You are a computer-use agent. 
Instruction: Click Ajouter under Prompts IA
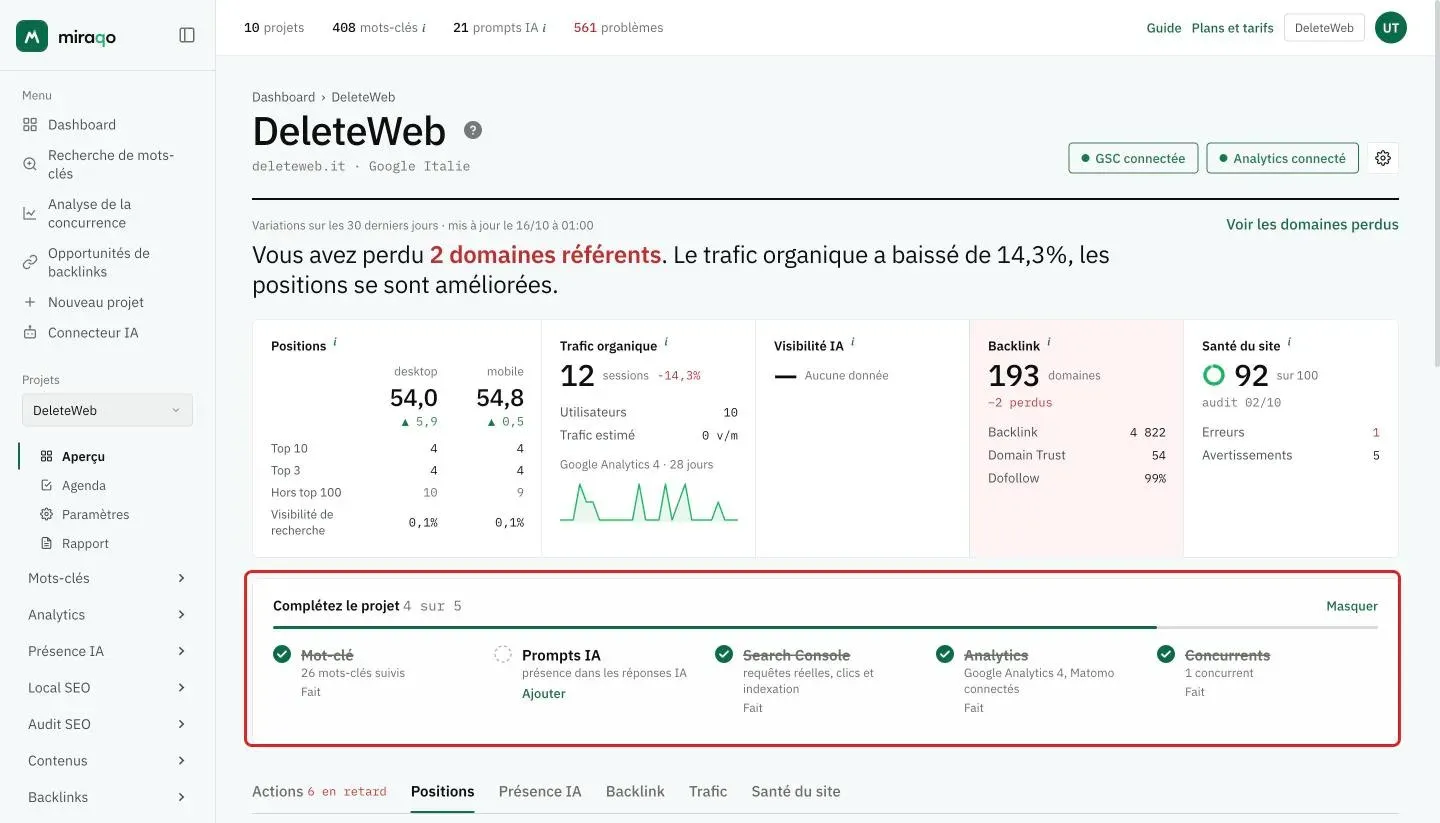point(544,694)
